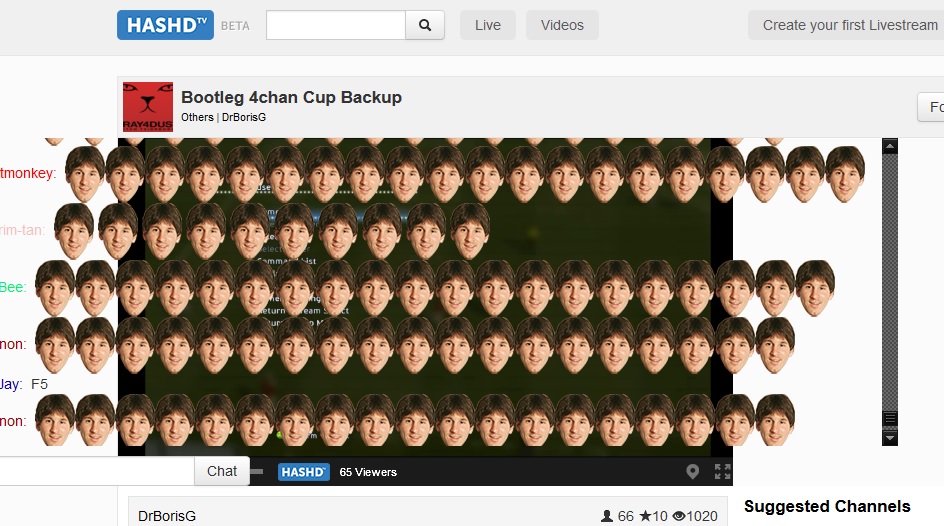Viewport: 944px width, 526px height.
Task: Click the chat scrollbar up arrow
Action: tap(890, 146)
